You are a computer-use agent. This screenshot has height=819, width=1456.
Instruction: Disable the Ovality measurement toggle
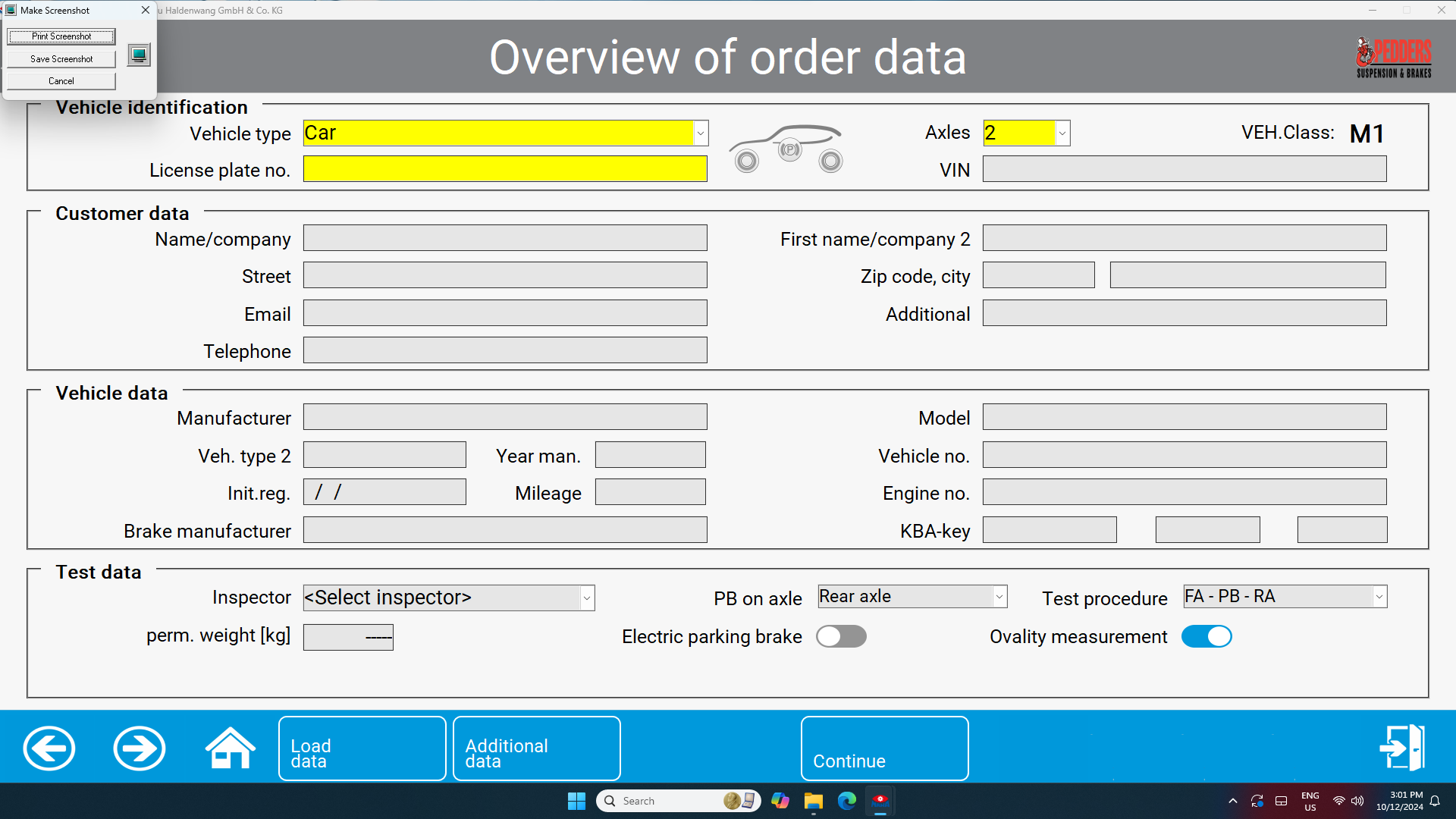1207,636
